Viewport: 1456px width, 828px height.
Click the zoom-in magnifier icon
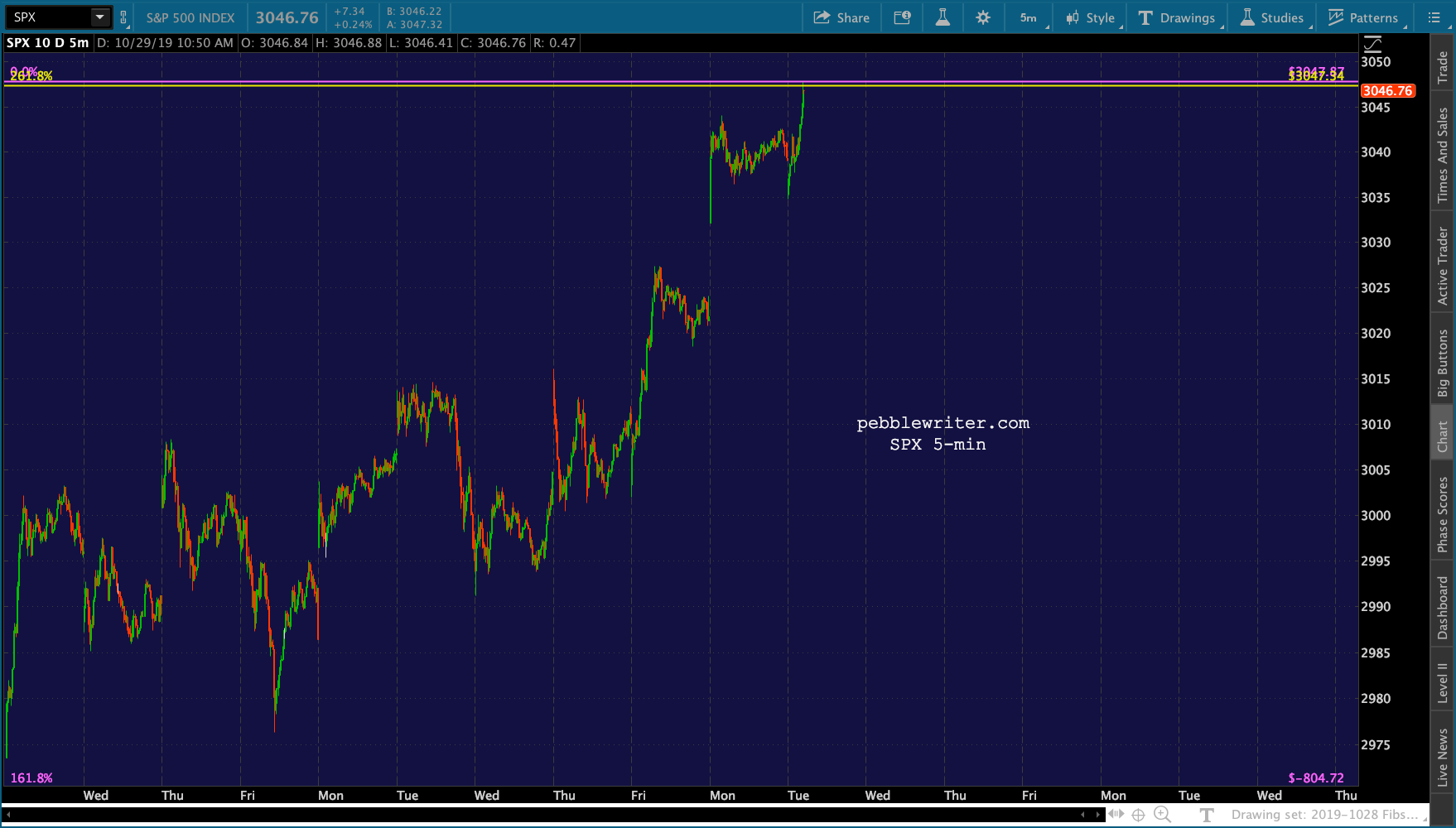click(x=1163, y=815)
